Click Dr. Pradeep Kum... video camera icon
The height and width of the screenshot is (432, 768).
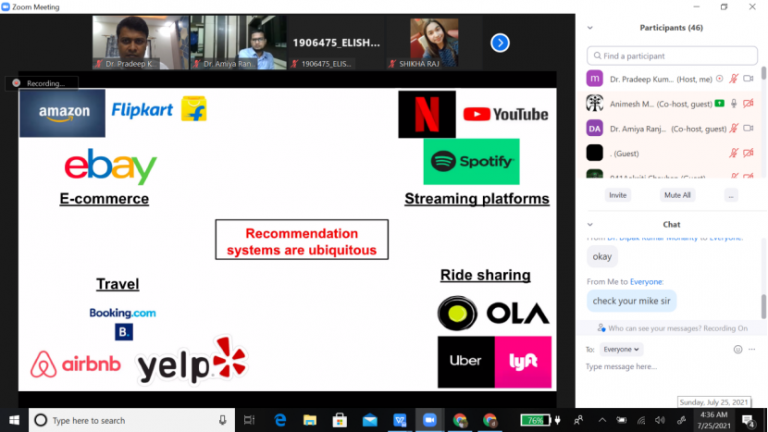[x=748, y=79]
